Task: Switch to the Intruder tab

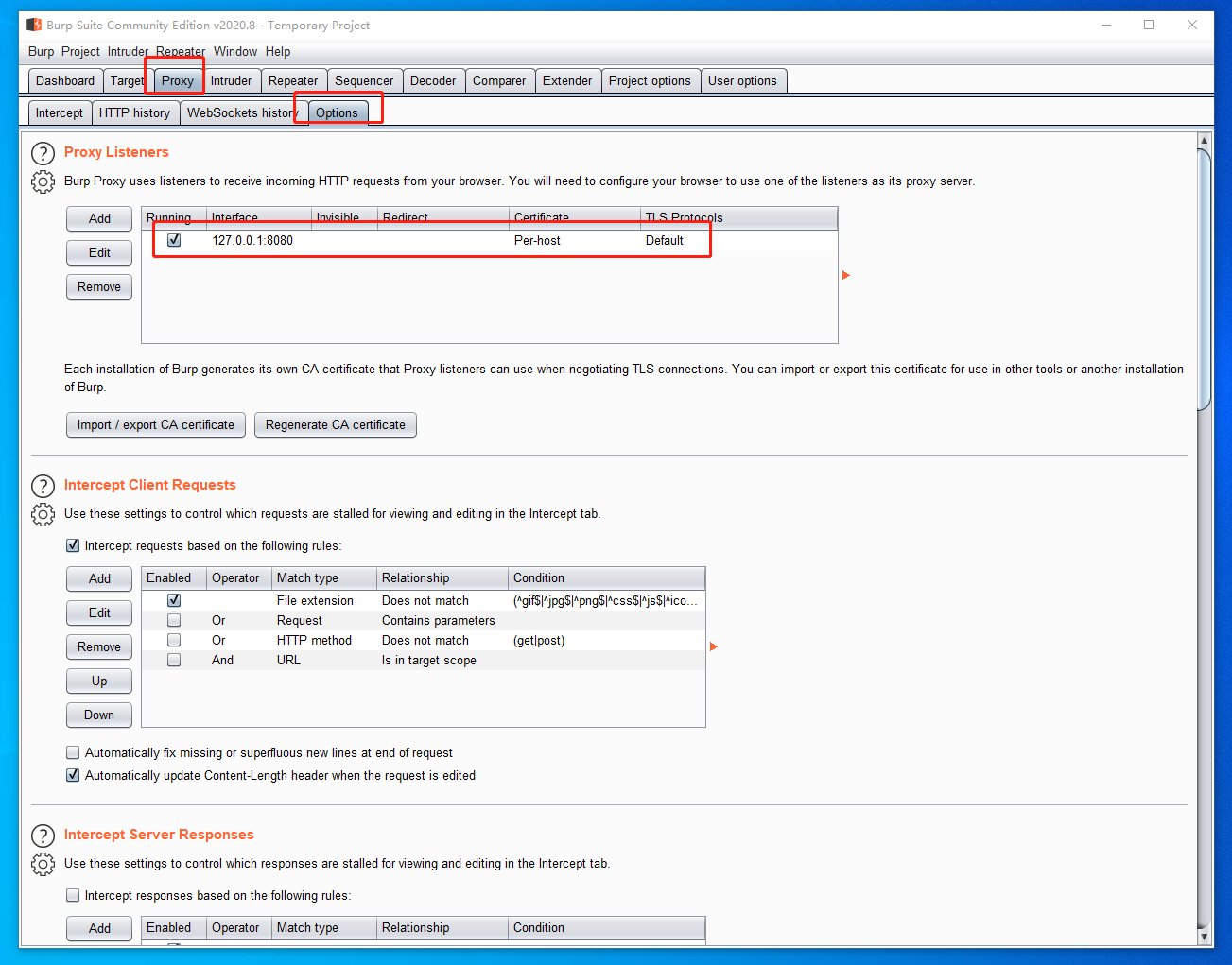Action: click(x=232, y=80)
